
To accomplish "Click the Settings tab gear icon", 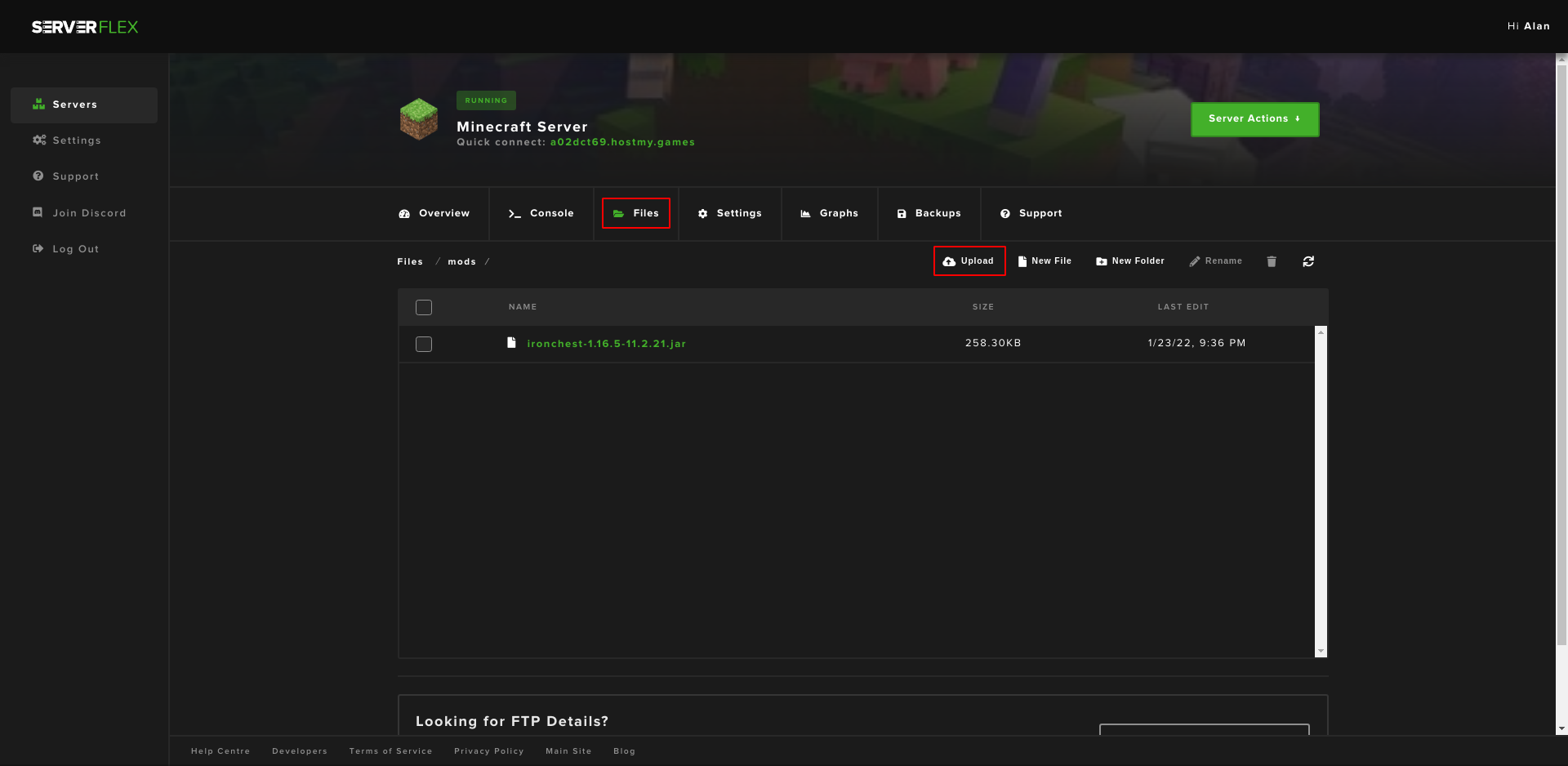I will pyautogui.click(x=702, y=214).
